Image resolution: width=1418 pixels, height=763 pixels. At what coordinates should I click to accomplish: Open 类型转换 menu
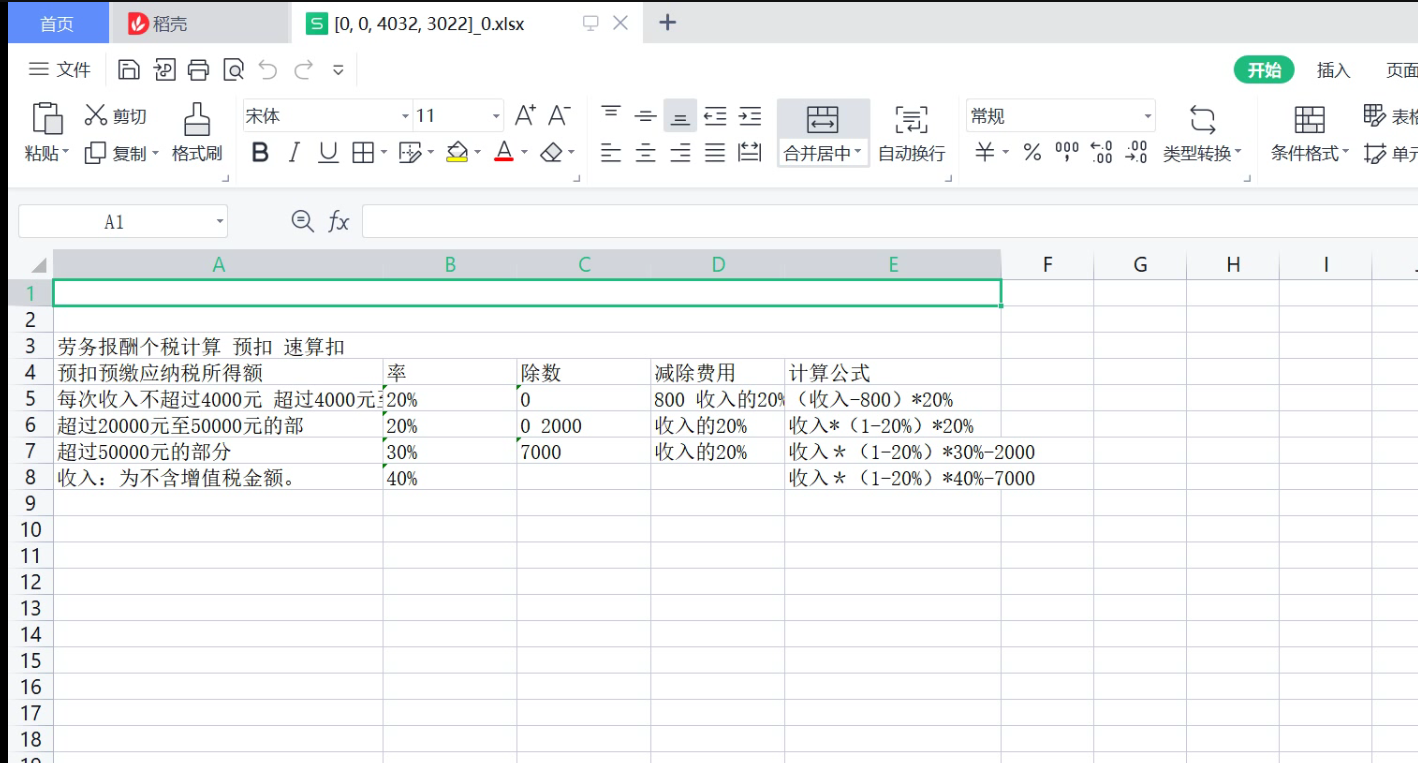point(1202,132)
